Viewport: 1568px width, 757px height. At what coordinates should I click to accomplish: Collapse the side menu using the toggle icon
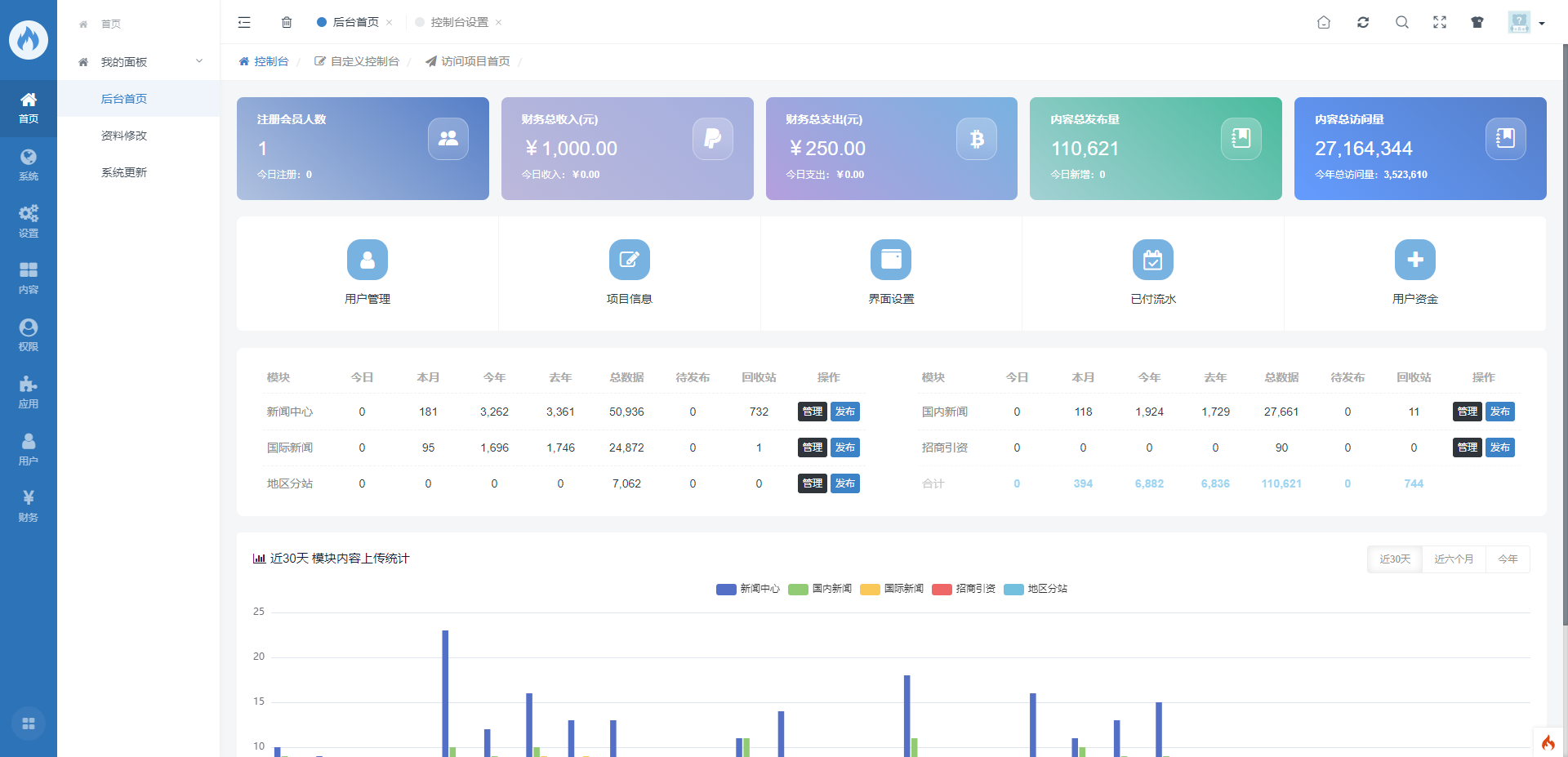point(244,22)
